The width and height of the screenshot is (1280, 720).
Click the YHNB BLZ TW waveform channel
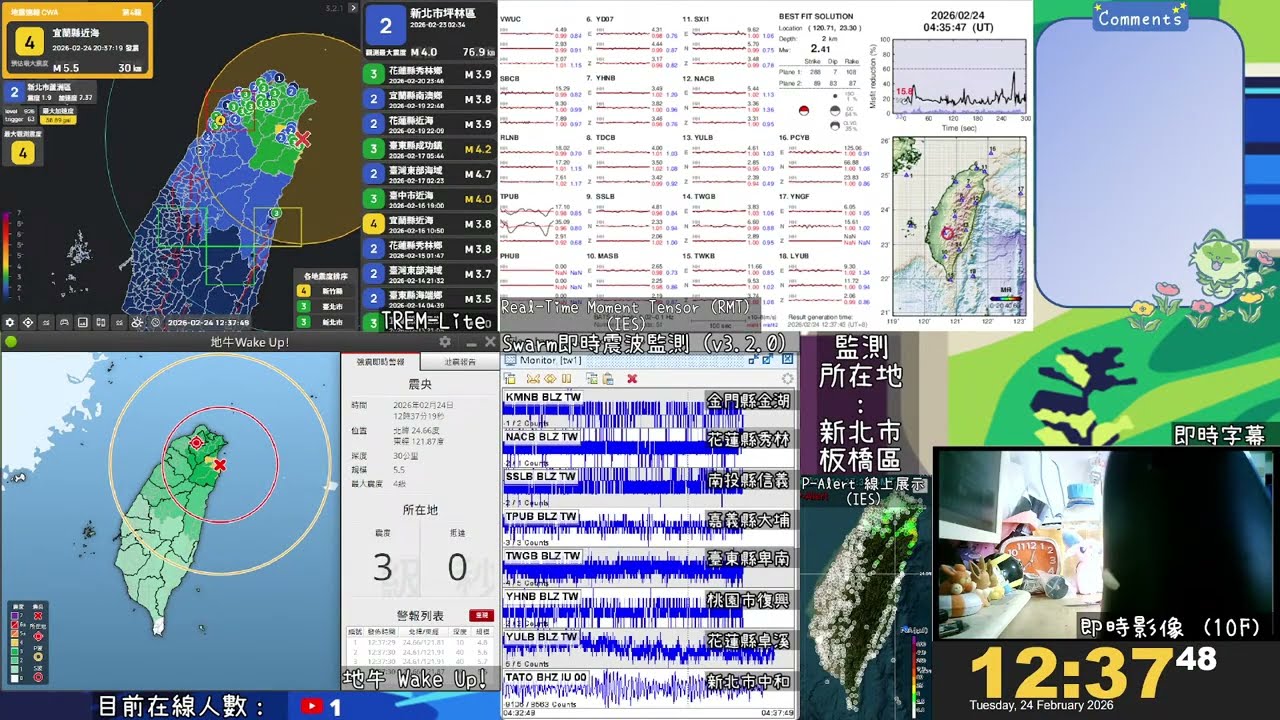[x=648, y=608]
